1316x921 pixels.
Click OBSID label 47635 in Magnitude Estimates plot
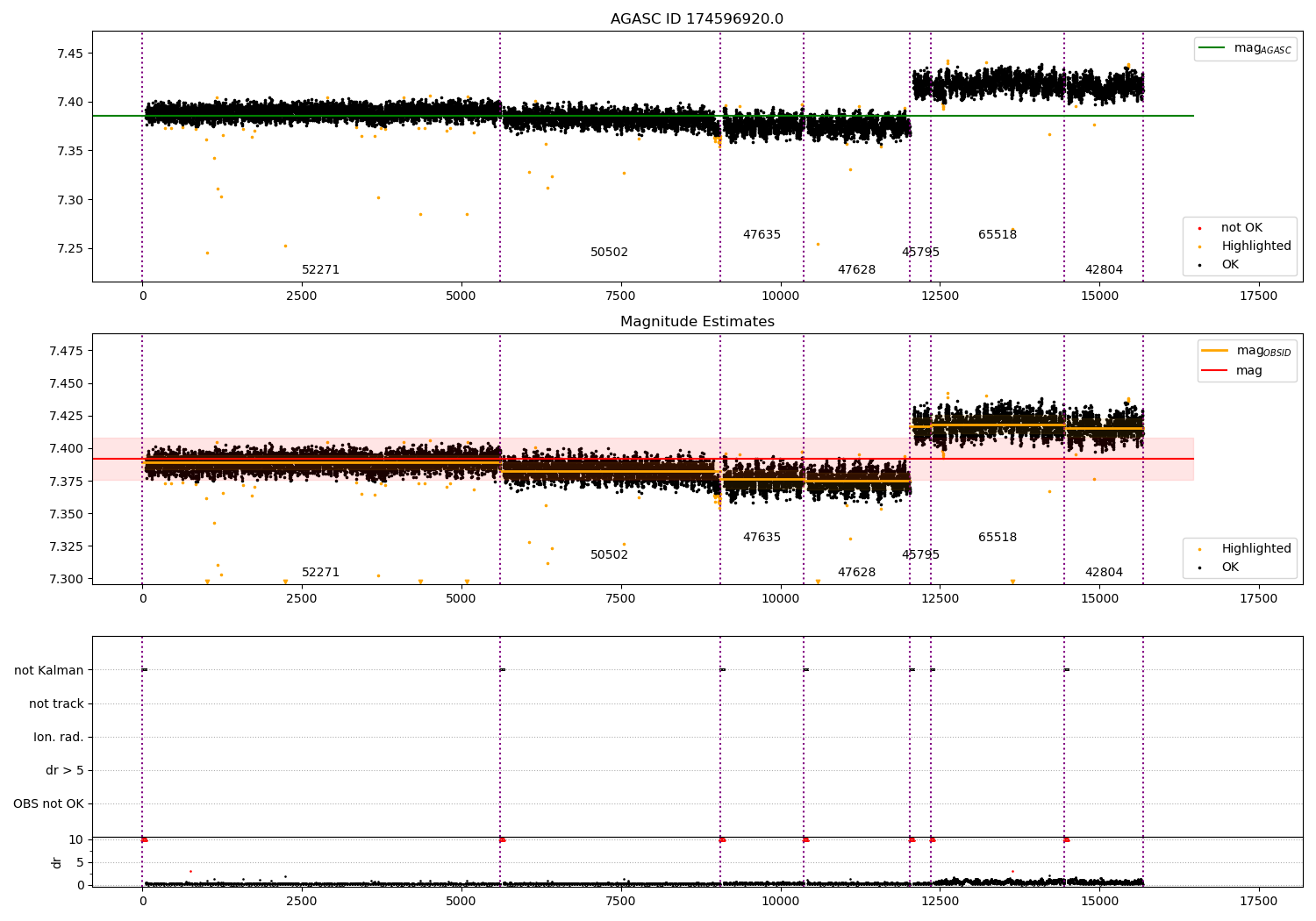click(762, 538)
